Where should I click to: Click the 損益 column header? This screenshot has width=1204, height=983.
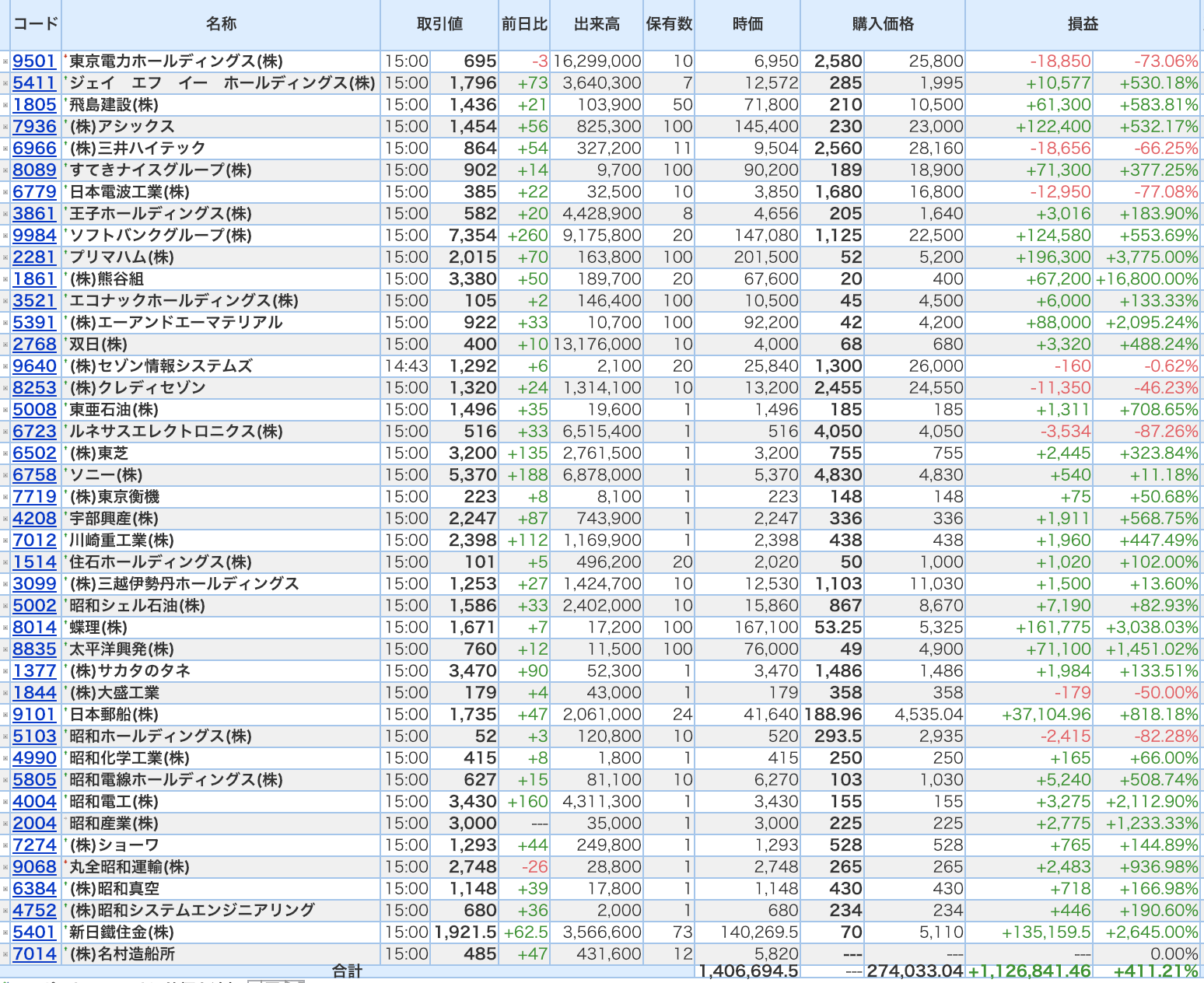(1083, 24)
